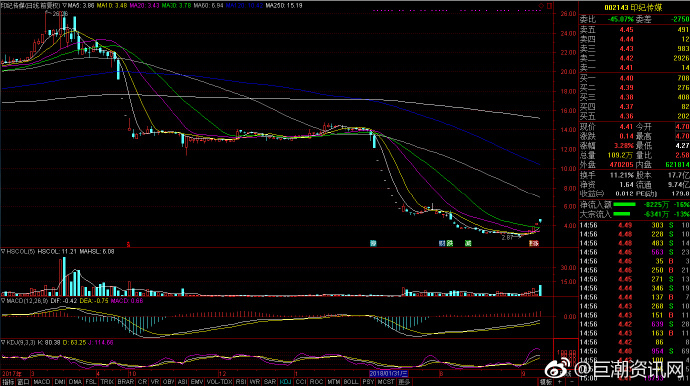Click the zoom-in plus button below chart
The height and width of the screenshot is (386, 690).
click(560, 382)
